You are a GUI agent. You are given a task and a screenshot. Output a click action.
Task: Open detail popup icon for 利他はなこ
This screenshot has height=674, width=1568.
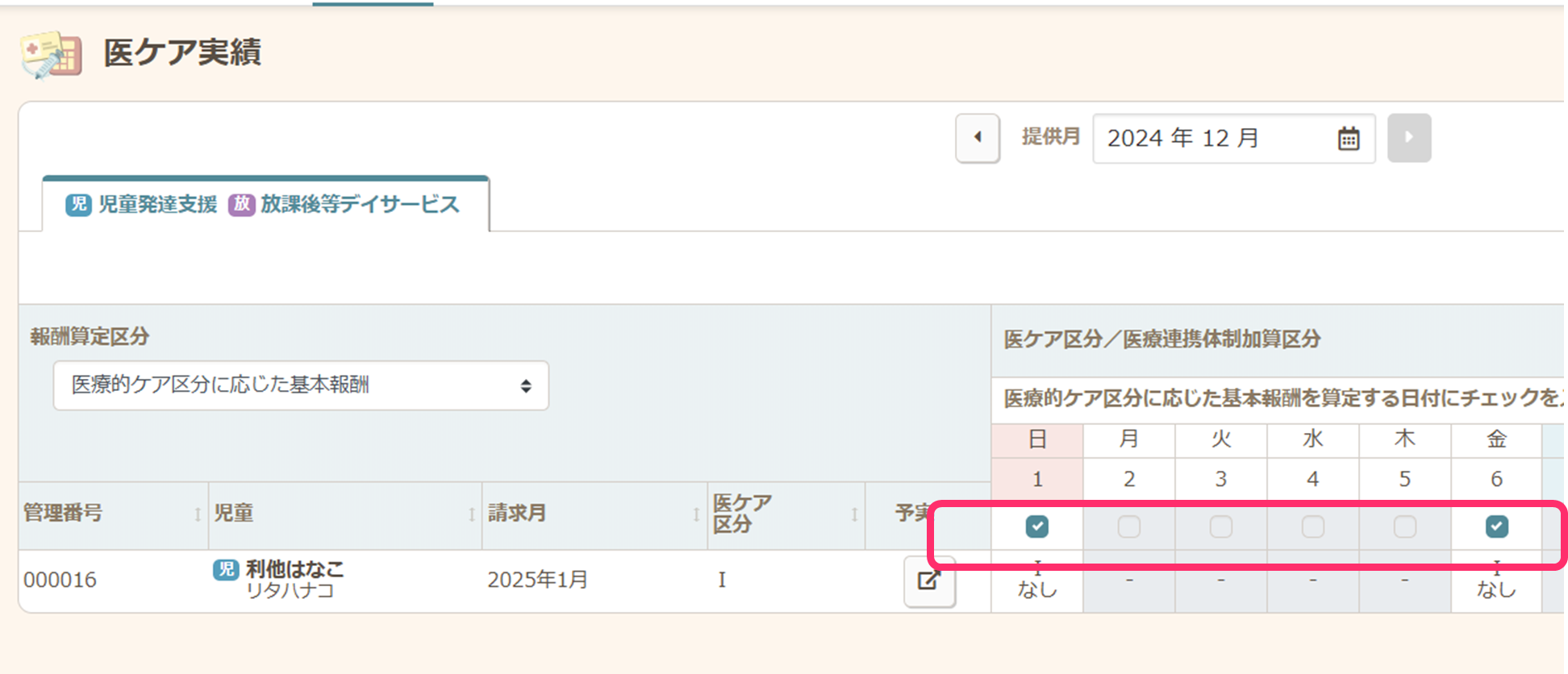929,580
